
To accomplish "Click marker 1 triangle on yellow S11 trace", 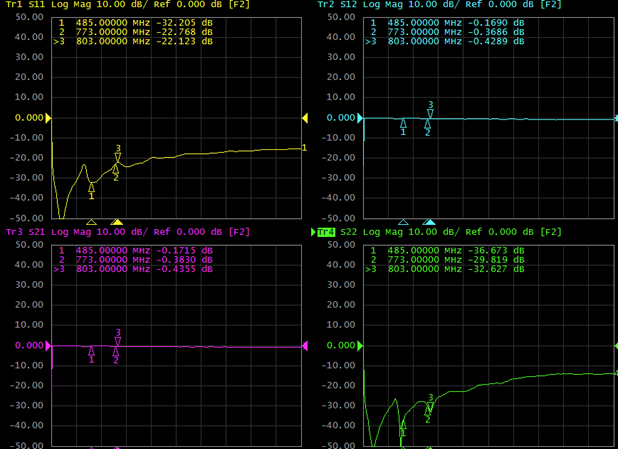I will coord(92,186).
